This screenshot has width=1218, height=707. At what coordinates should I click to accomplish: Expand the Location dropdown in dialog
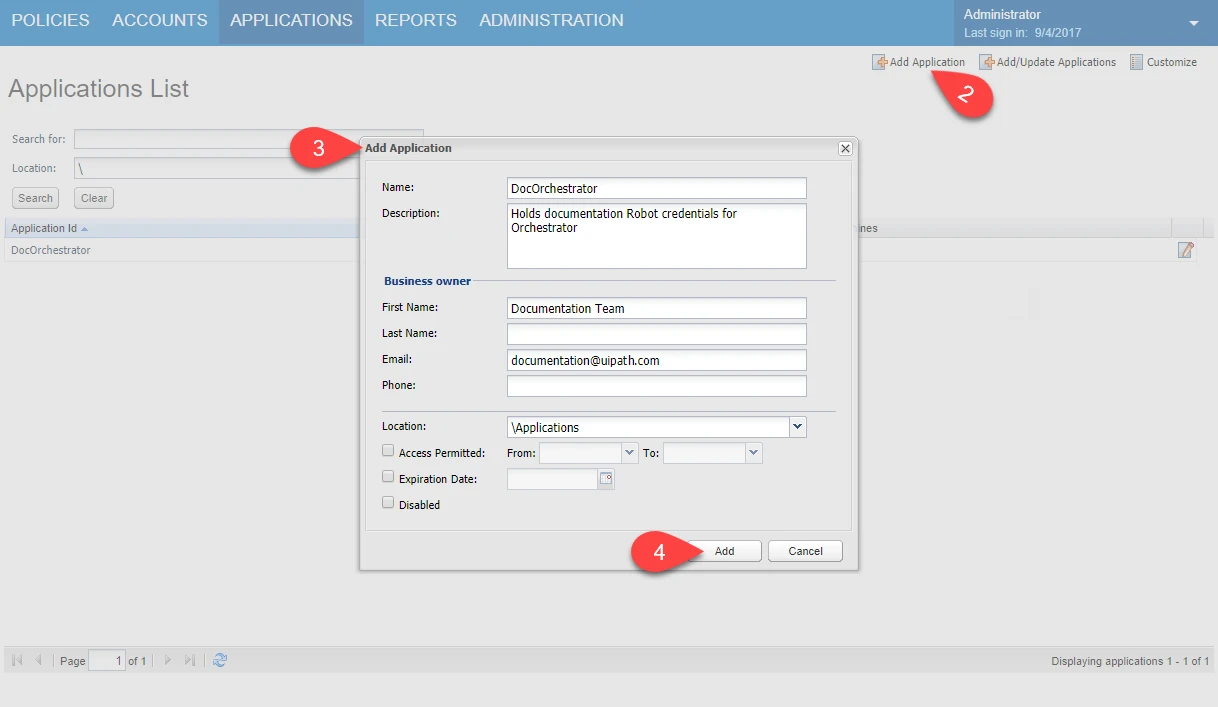[x=797, y=427]
